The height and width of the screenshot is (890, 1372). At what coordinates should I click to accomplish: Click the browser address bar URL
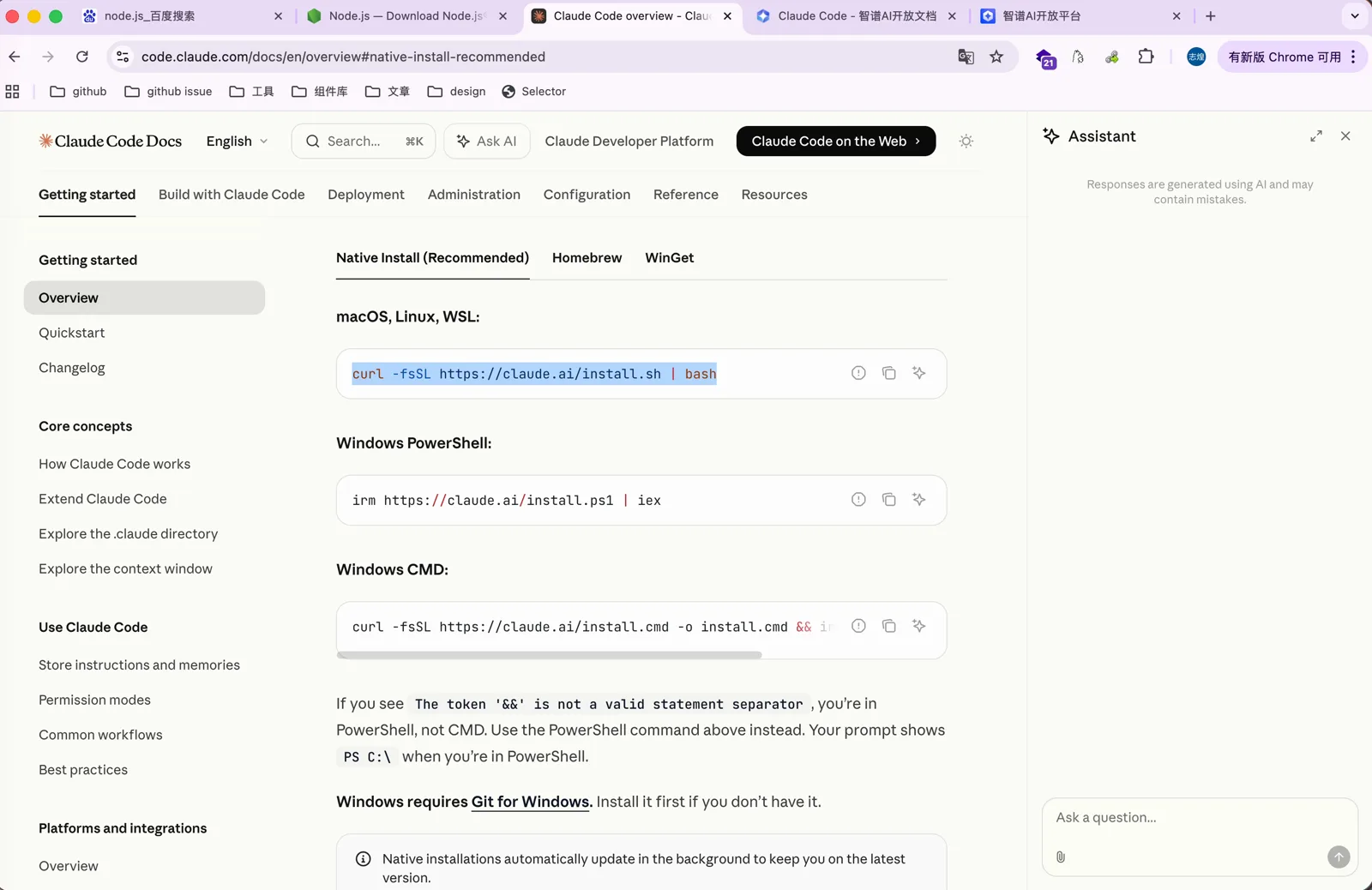click(x=343, y=57)
